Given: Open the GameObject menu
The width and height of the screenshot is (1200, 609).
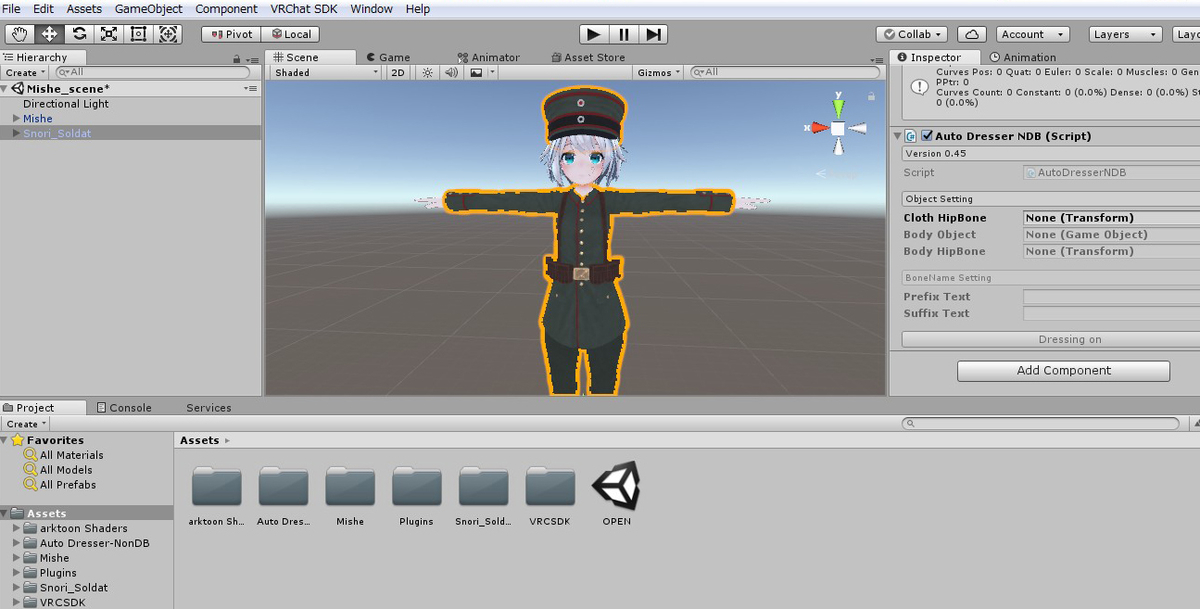Looking at the screenshot, I should point(149,9).
